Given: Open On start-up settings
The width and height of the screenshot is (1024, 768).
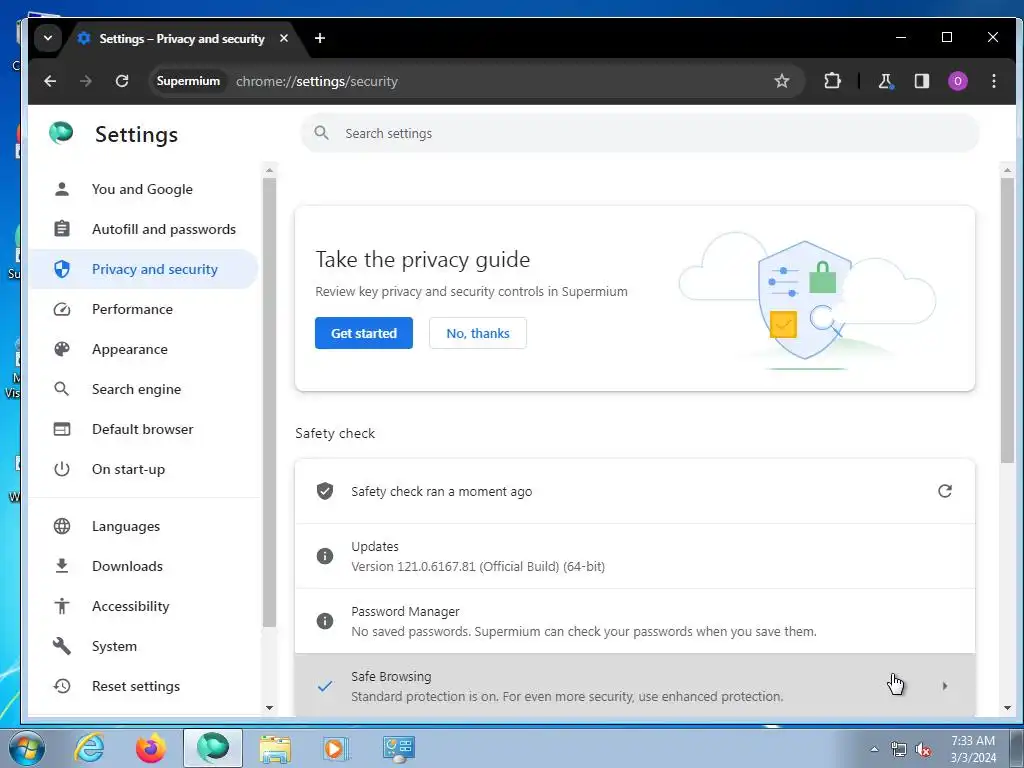Looking at the screenshot, I should click(x=142, y=469).
